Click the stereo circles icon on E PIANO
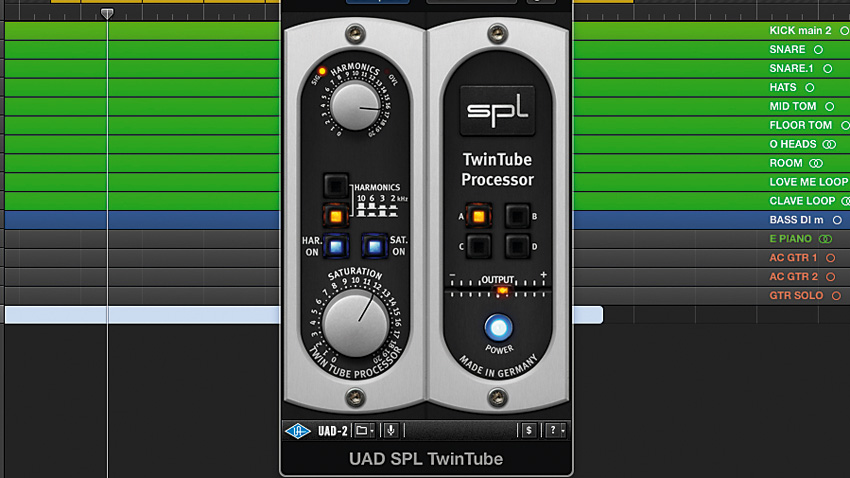This screenshot has height=478, width=850. click(826, 240)
